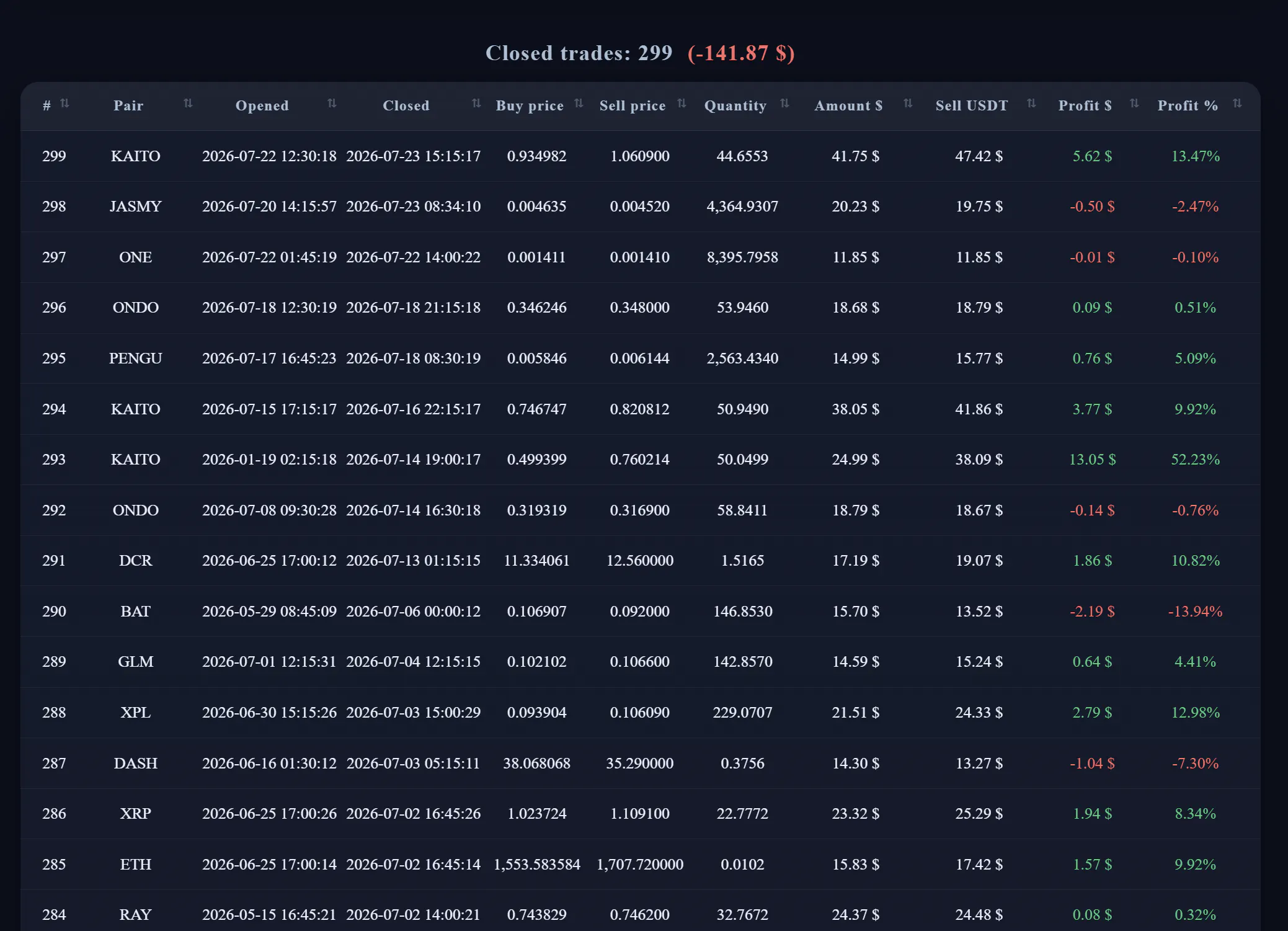
Task: Click the Closed column header label
Action: (406, 105)
